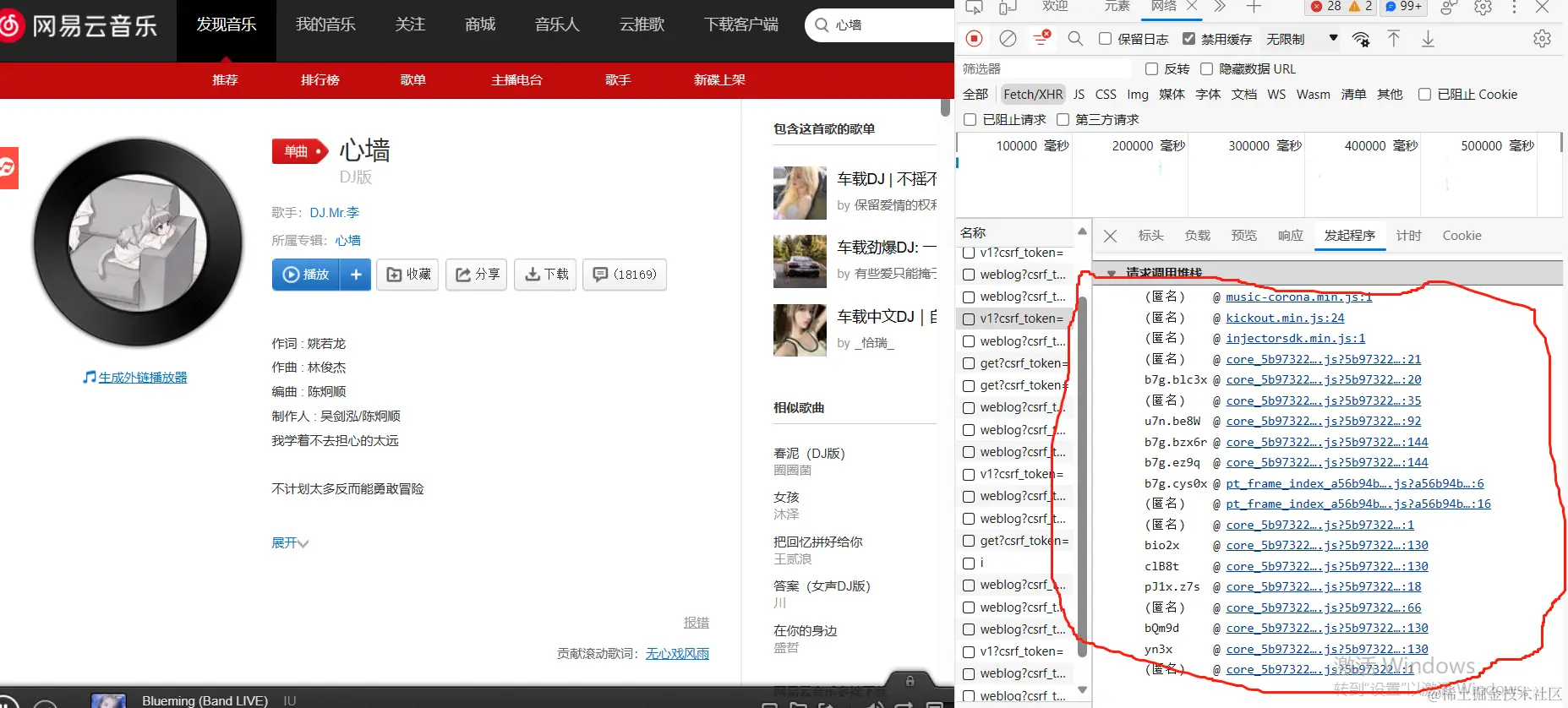
Task: Open the DJ.Mr.李 artist link
Action: click(335, 213)
